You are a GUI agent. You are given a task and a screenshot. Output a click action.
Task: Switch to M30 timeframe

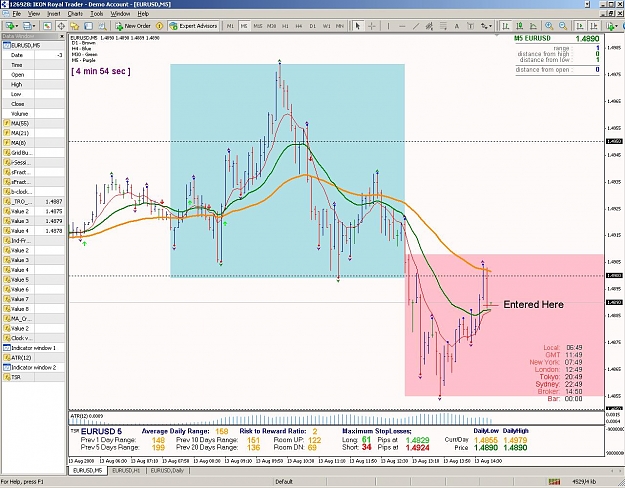point(271,26)
